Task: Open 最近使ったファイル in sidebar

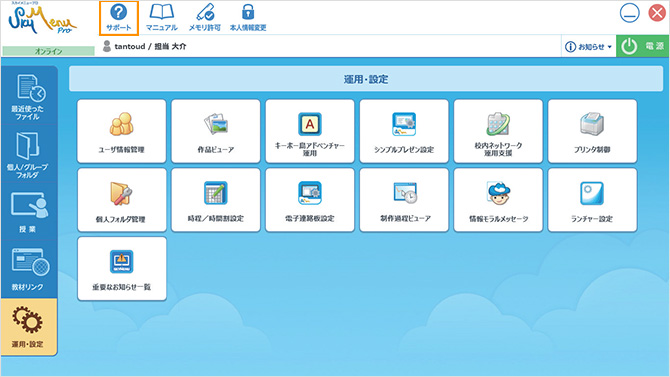Action: [x=28, y=97]
